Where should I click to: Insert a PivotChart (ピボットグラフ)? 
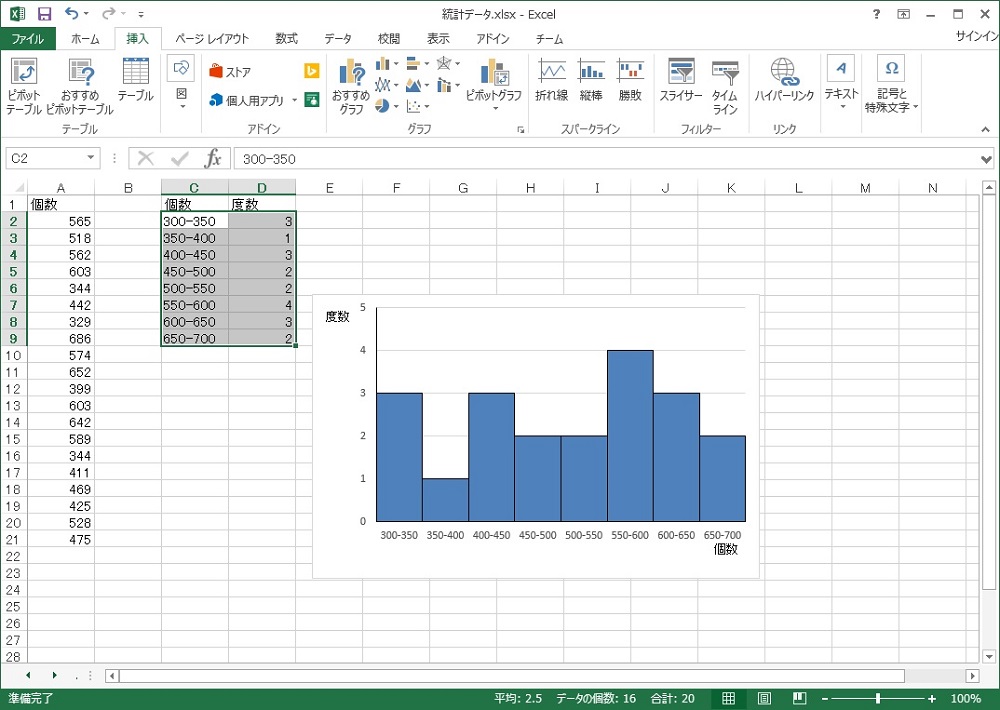coord(494,84)
